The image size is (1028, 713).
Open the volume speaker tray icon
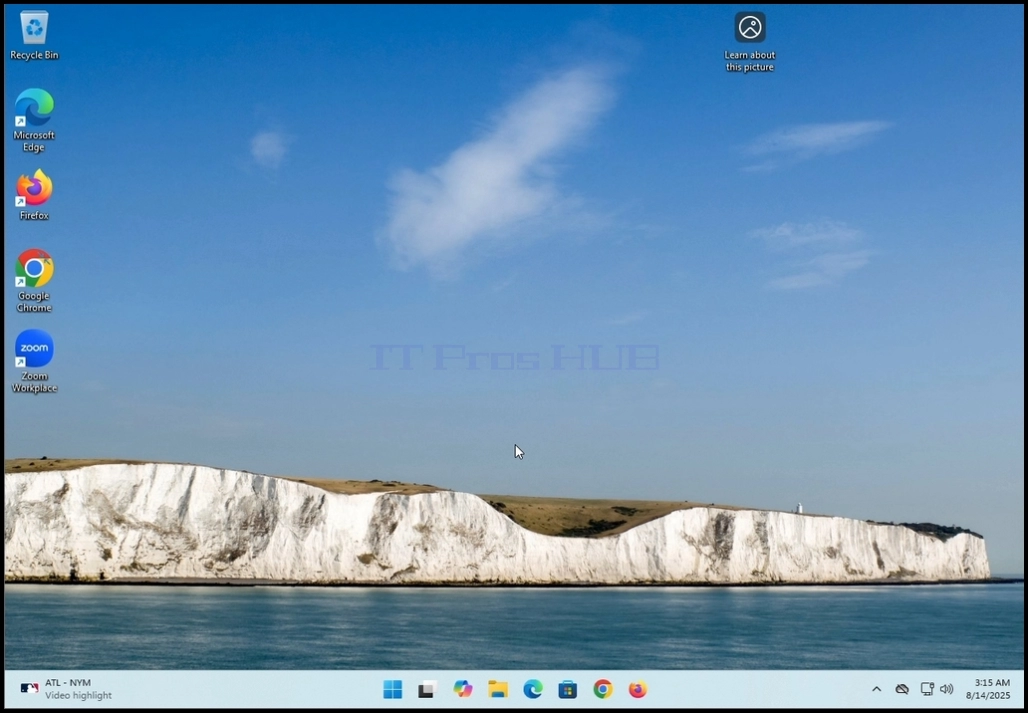click(x=946, y=689)
